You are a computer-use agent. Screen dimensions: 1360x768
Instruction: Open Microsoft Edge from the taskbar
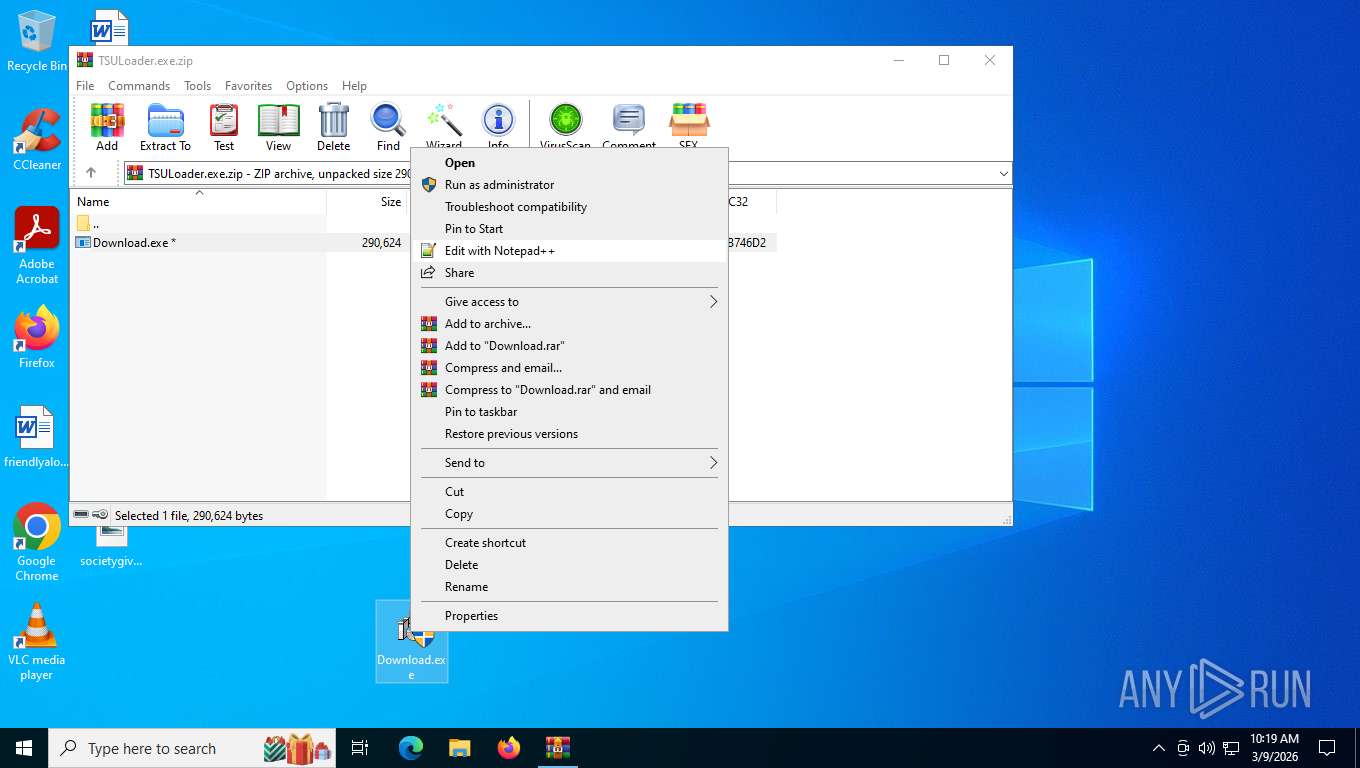411,748
